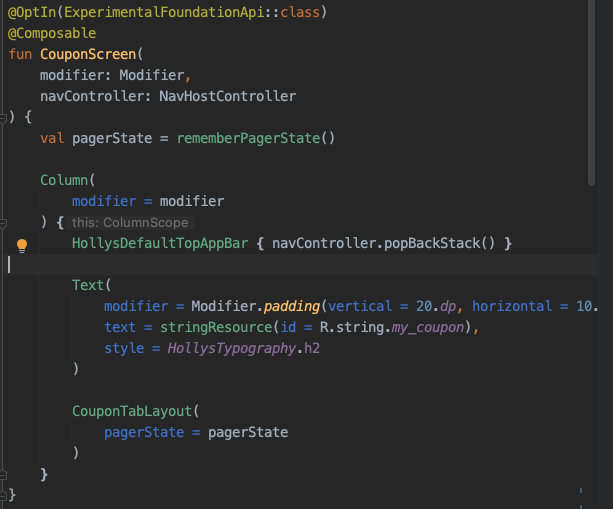The width and height of the screenshot is (613, 509).
Task: Click the "id" named argument in stringResource
Action: coord(288,327)
